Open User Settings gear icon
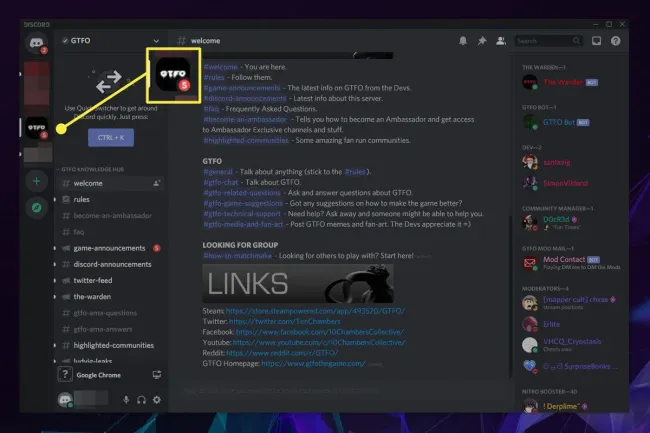This screenshot has height=433, width=650. [x=157, y=399]
